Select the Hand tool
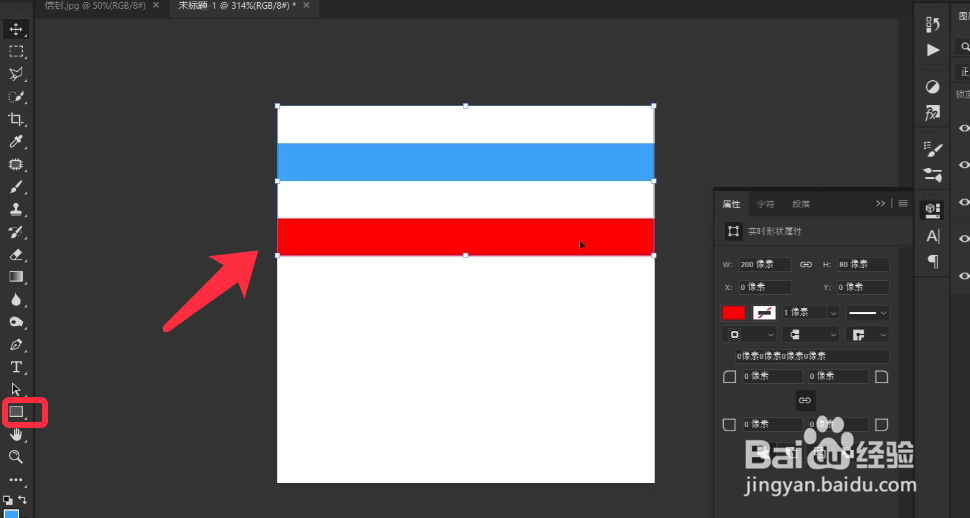The image size is (970, 518). tap(16, 434)
